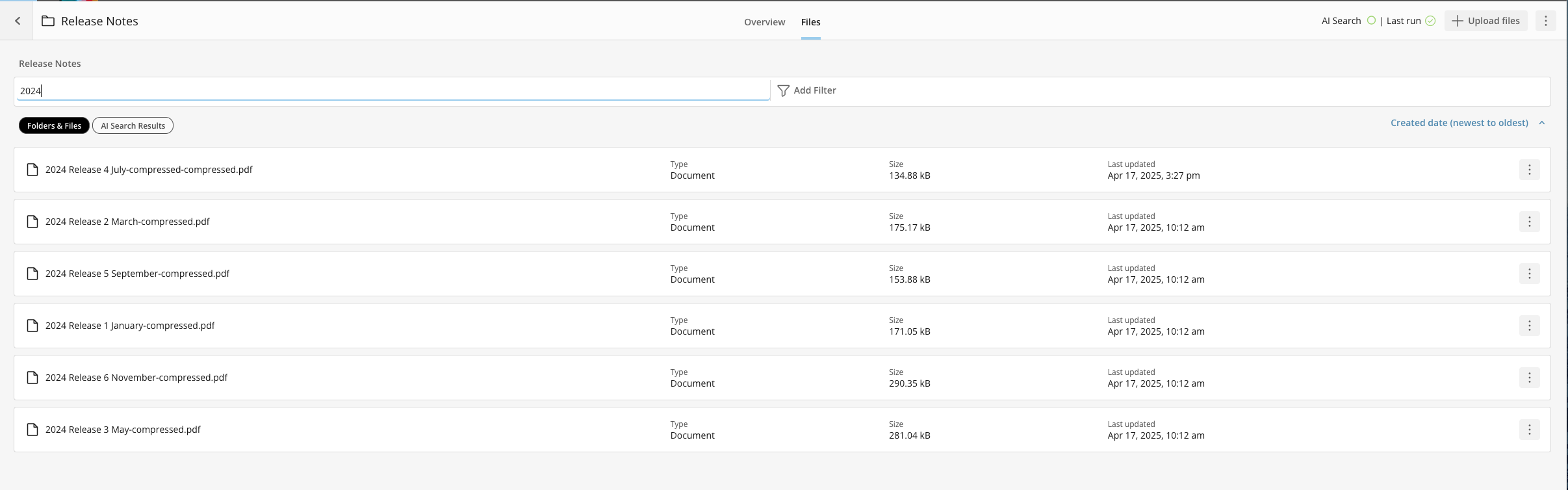The width and height of the screenshot is (1568, 490).
Task: Click document icon of 2024 Release 4 July file
Action: coord(32,170)
